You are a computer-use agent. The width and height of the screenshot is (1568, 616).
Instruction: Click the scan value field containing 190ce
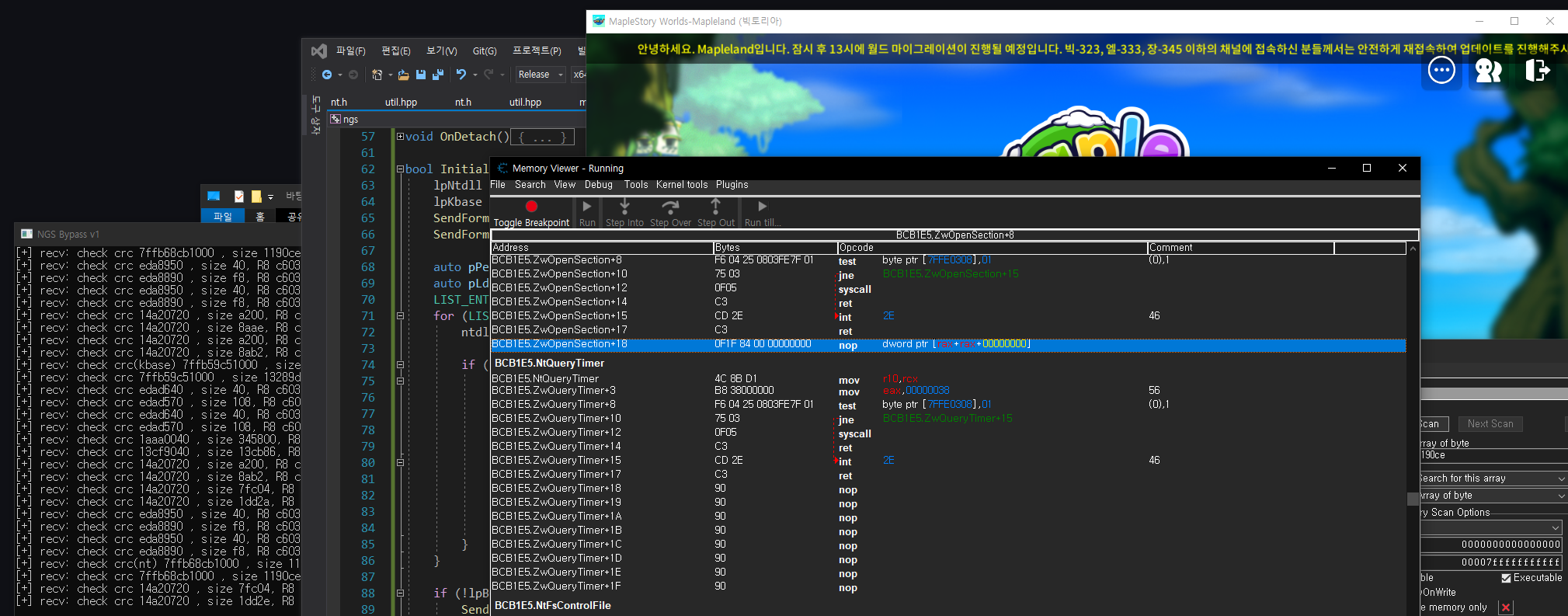pyautogui.click(x=1493, y=455)
